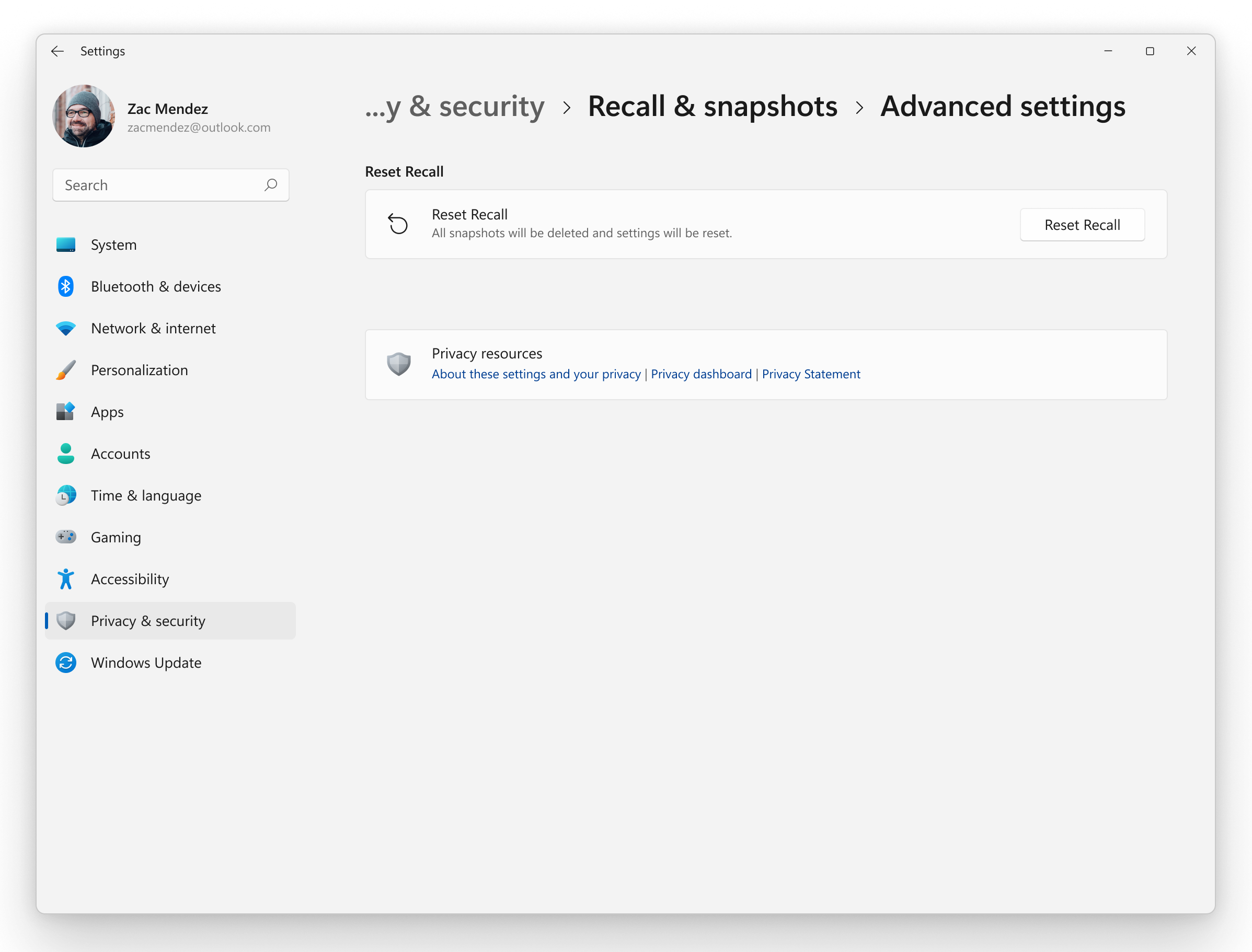This screenshot has height=952, width=1252.
Task: Click Accessibility label in sidebar
Action: [x=130, y=579]
